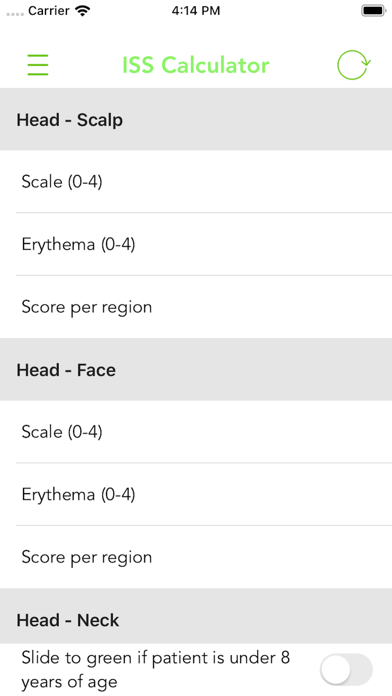Tap the 4:14 PM clock
The image size is (392, 696).
pyautogui.click(x=196, y=11)
